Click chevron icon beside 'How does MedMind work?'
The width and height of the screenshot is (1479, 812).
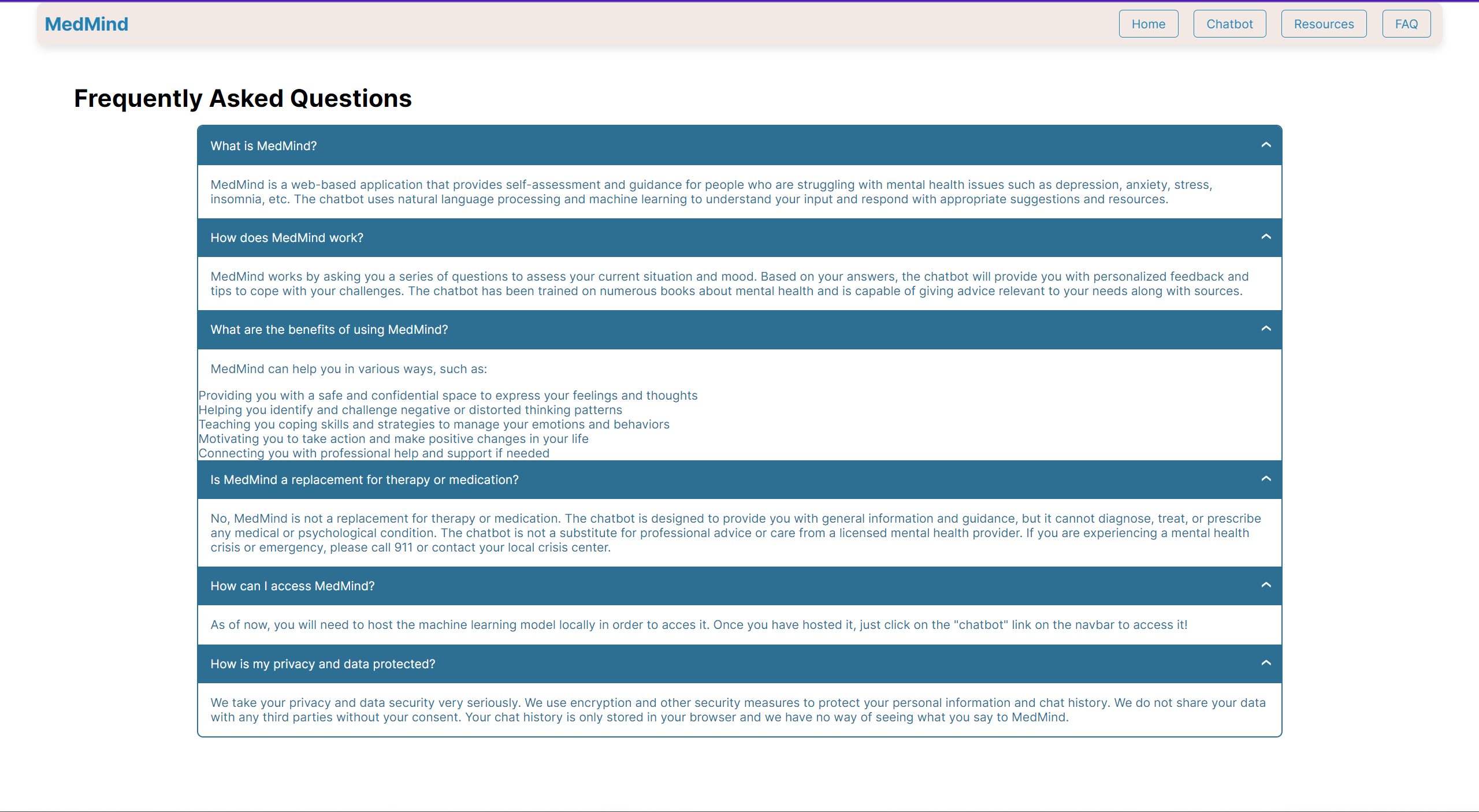[x=1266, y=237]
